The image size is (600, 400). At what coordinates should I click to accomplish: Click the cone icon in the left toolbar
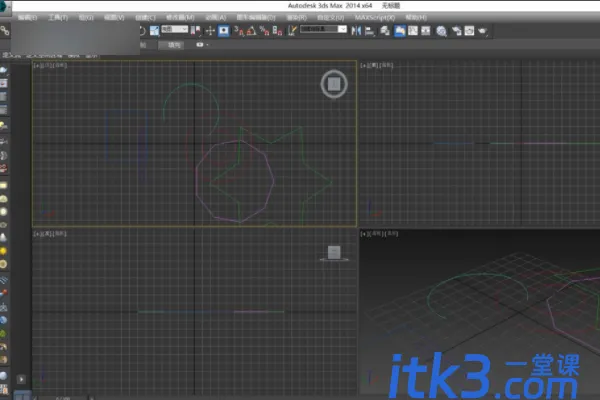pyautogui.click(x=3, y=238)
